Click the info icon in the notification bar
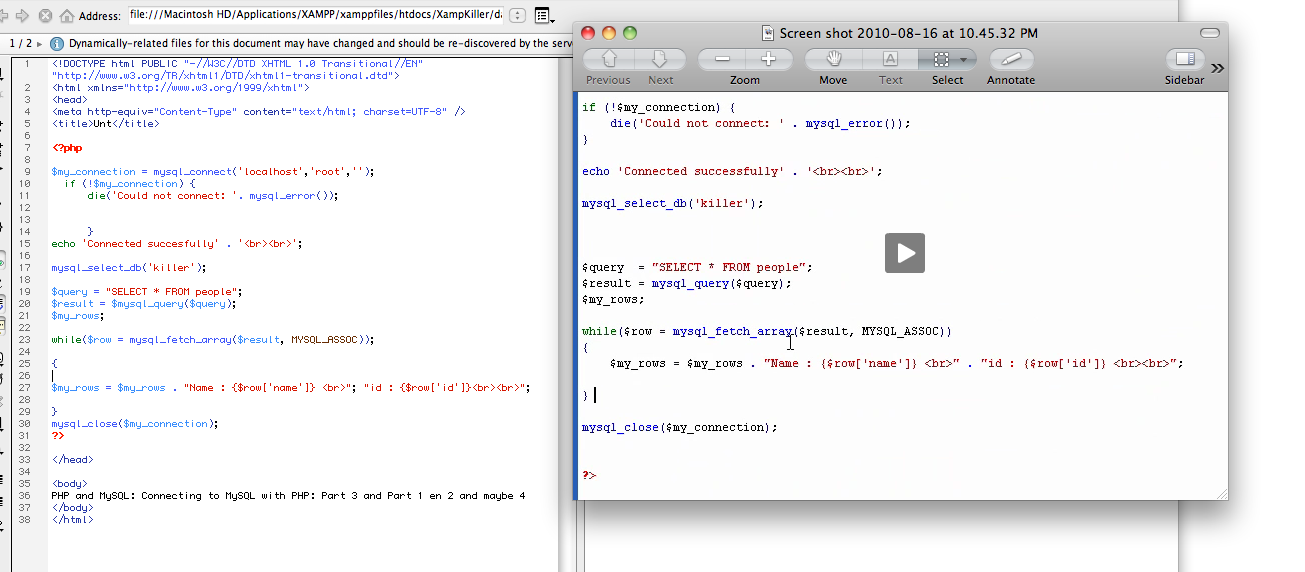 pos(56,44)
